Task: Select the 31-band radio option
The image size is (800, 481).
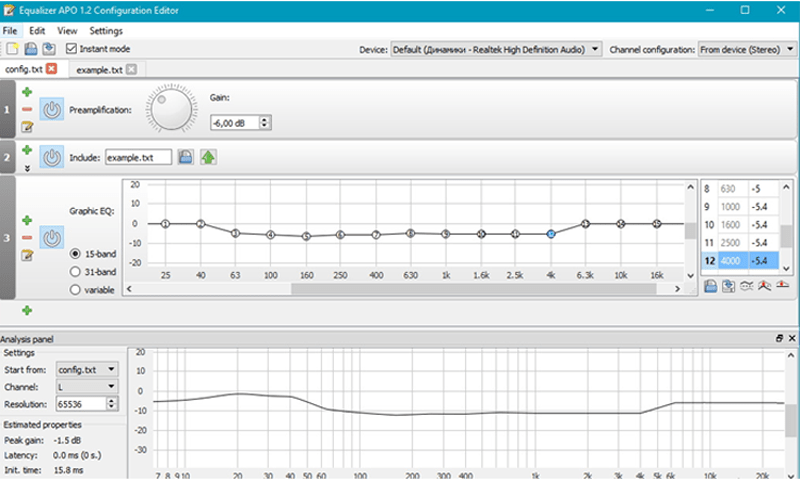Action: click(74, 271)
